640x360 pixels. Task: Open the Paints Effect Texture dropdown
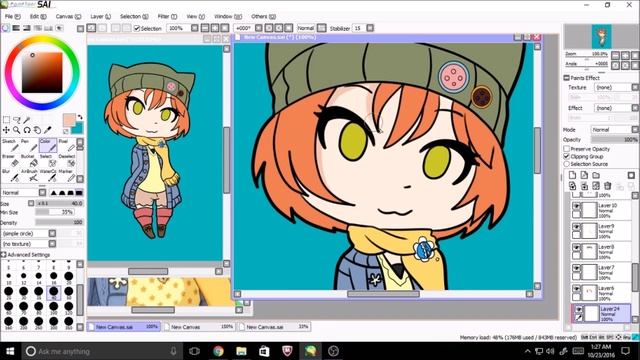pos(616,87)
